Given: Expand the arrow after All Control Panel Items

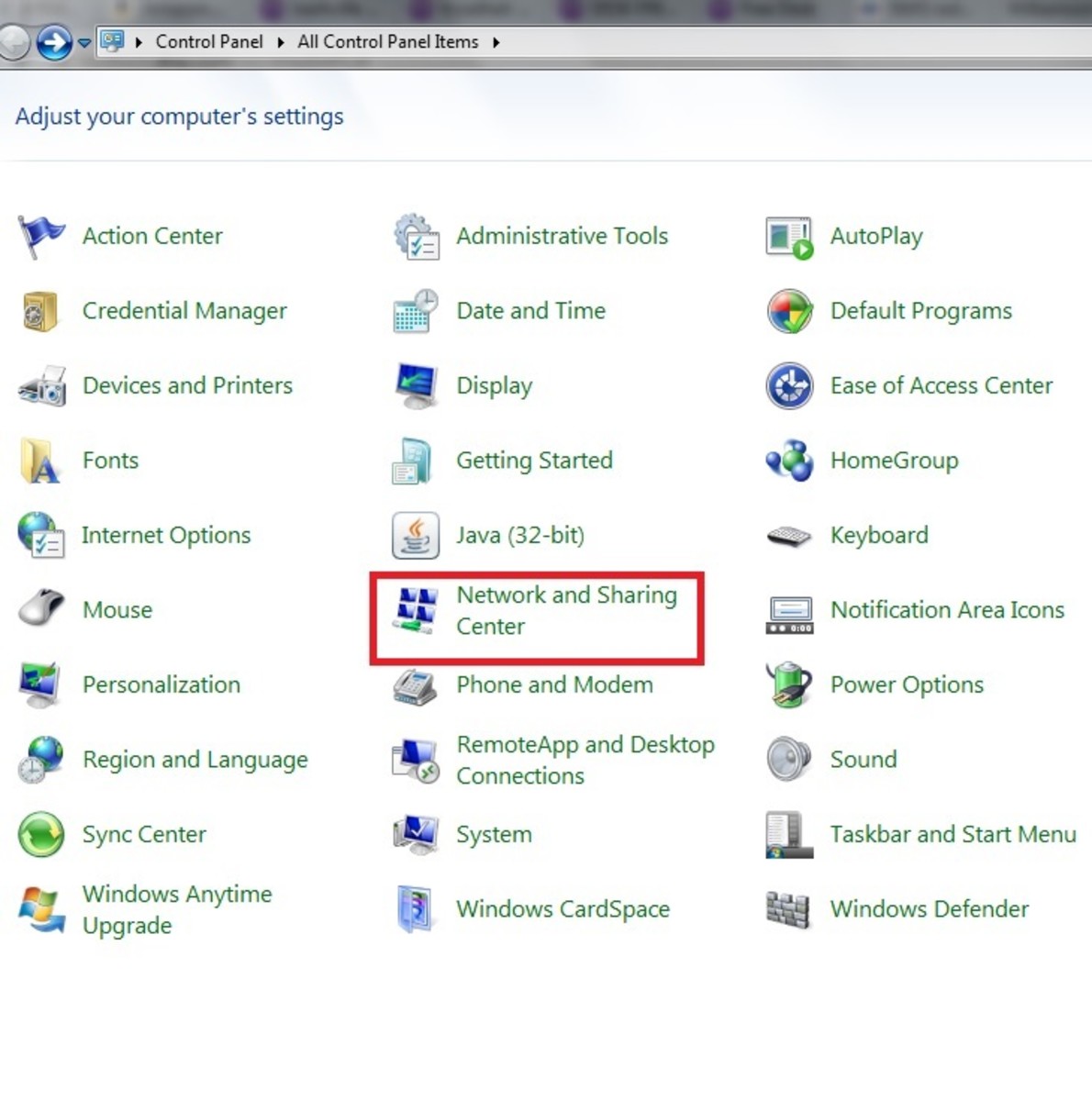Looking at the screenshot, I should click(496, 42).
